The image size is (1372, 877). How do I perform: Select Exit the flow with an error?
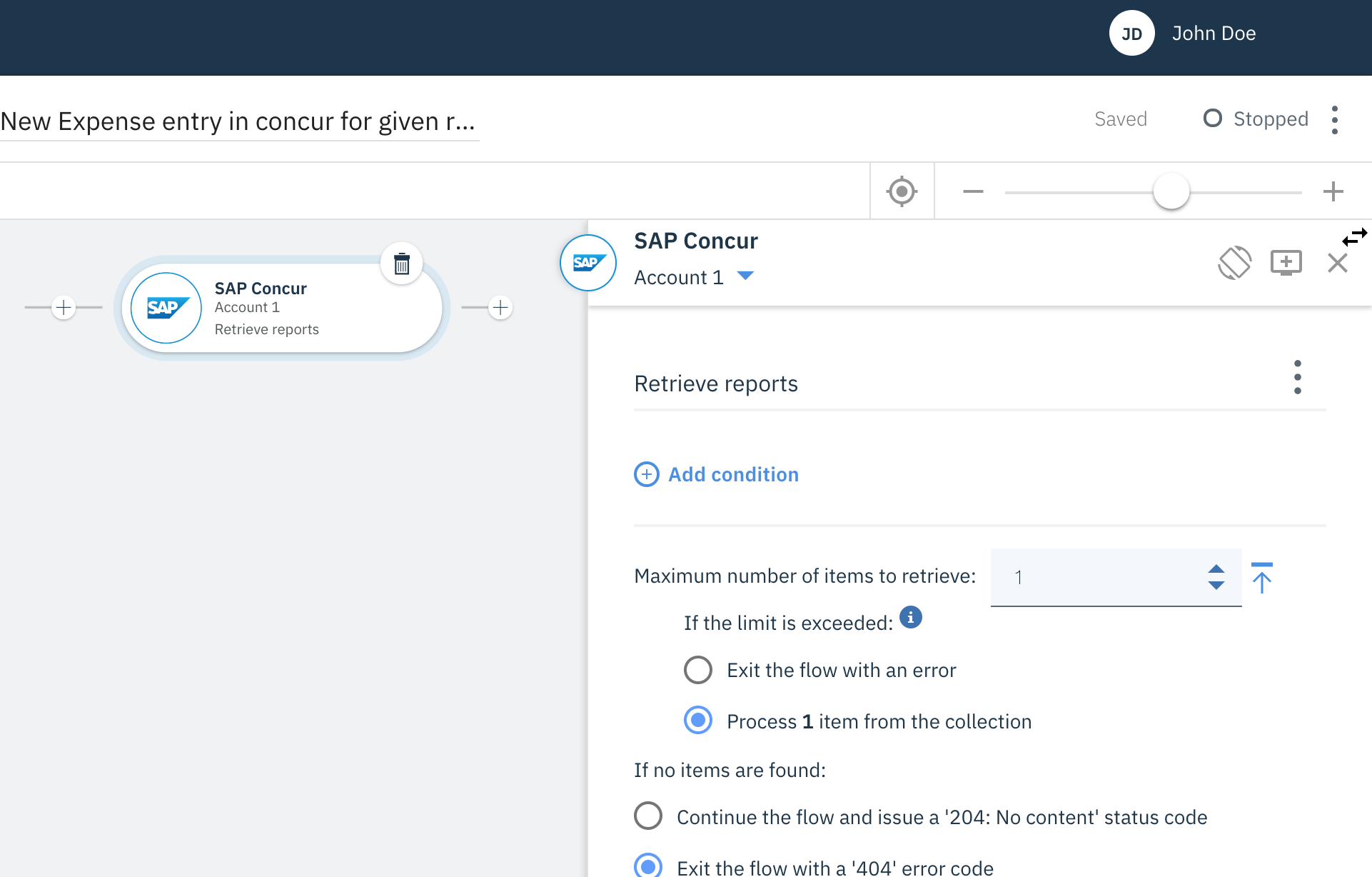click(698, 670)
